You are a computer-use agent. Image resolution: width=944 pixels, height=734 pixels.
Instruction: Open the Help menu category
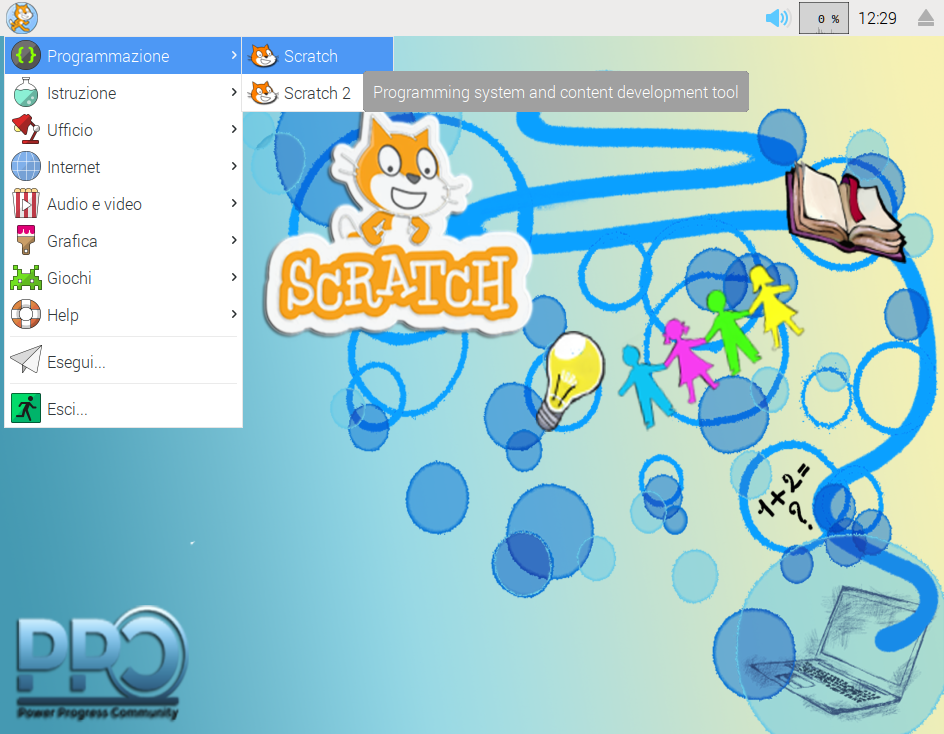click(x=123, y=314)
